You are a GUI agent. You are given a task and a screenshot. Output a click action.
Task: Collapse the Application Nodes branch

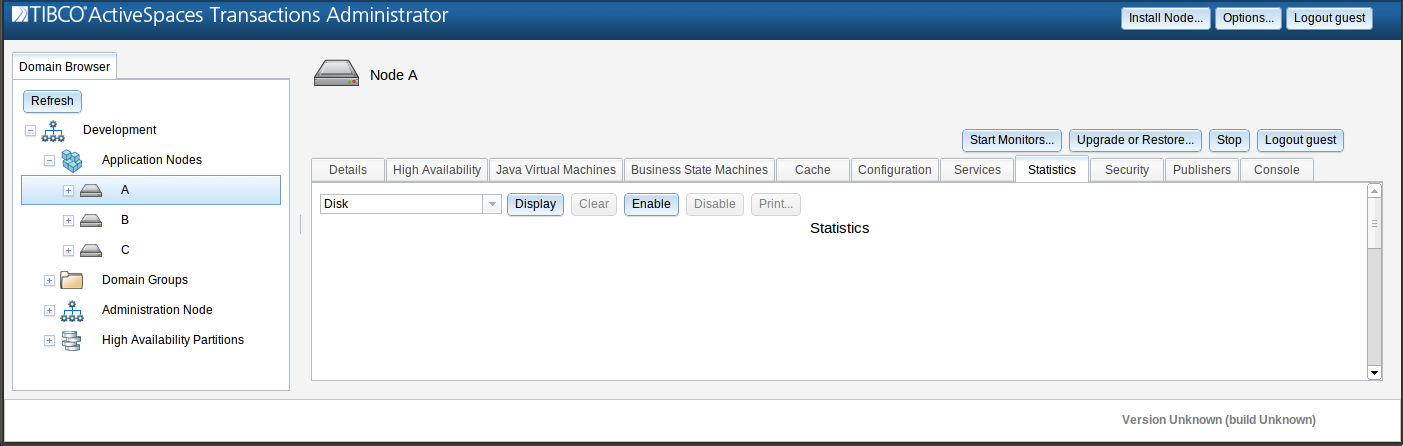[x=49, y=160]
